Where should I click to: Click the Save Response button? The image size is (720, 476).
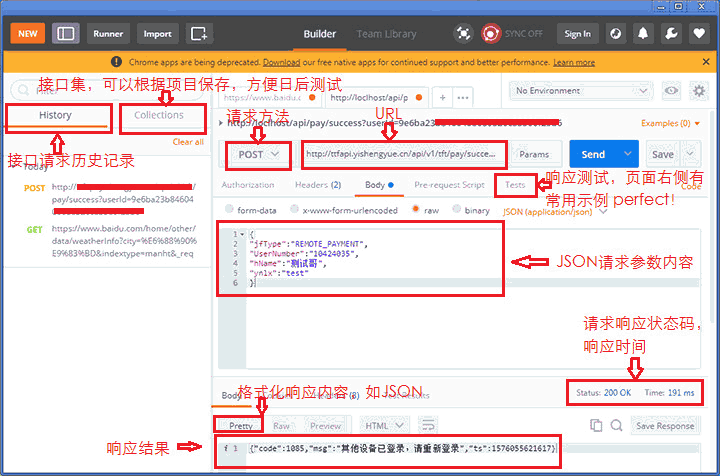coord(665,426)
